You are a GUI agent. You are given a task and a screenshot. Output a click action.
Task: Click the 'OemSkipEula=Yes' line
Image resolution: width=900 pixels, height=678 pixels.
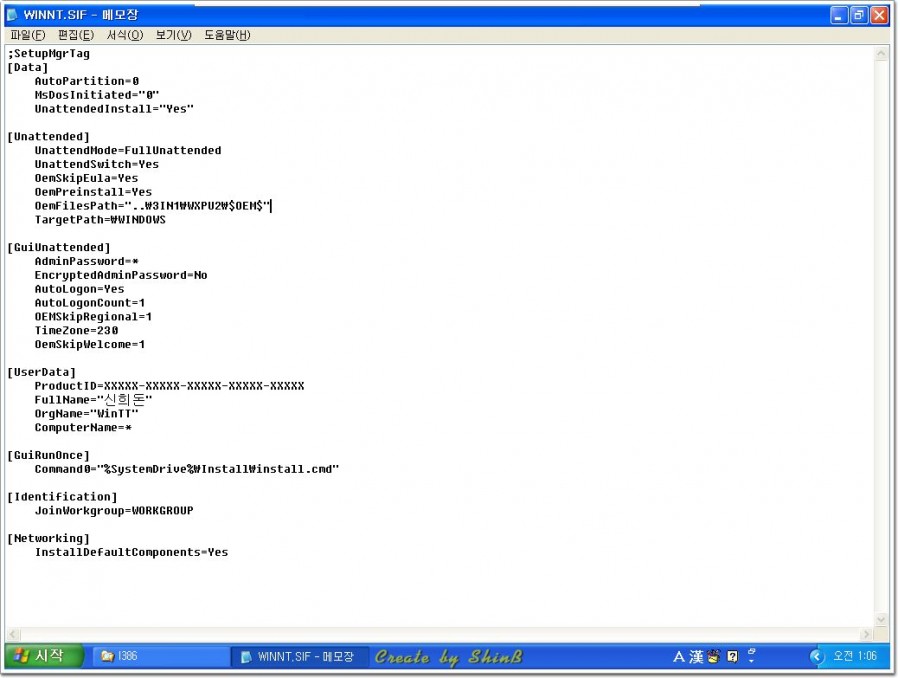coord(87,178)
